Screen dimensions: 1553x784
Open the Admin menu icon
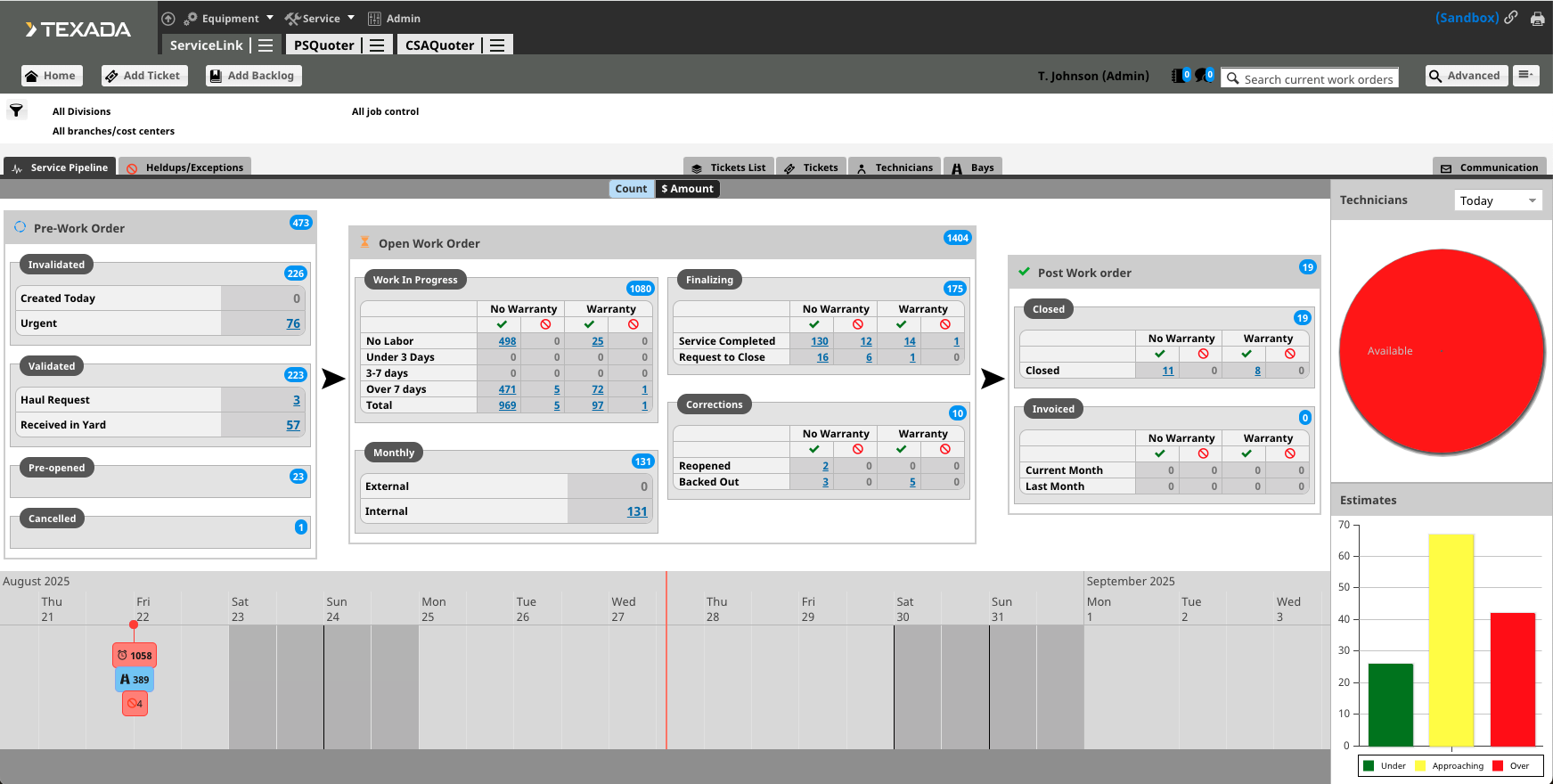point(374,19)
